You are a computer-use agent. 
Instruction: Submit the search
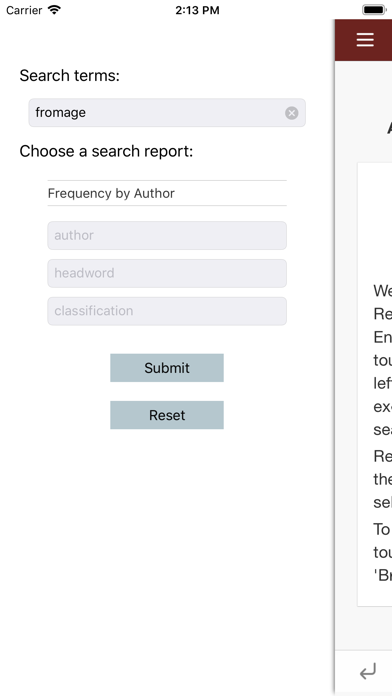(167, 368)
